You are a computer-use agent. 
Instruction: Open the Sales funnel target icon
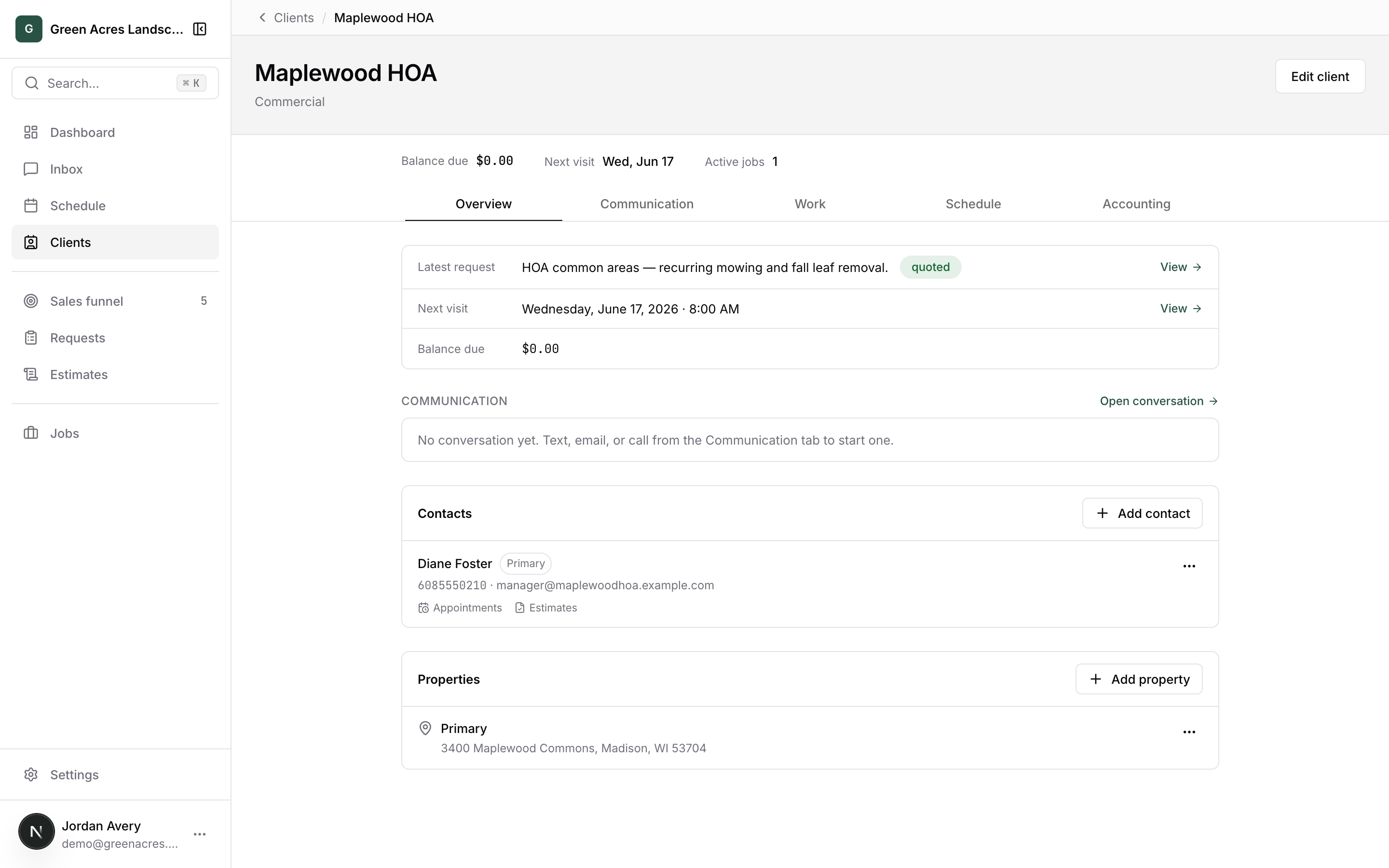[31, 301]
